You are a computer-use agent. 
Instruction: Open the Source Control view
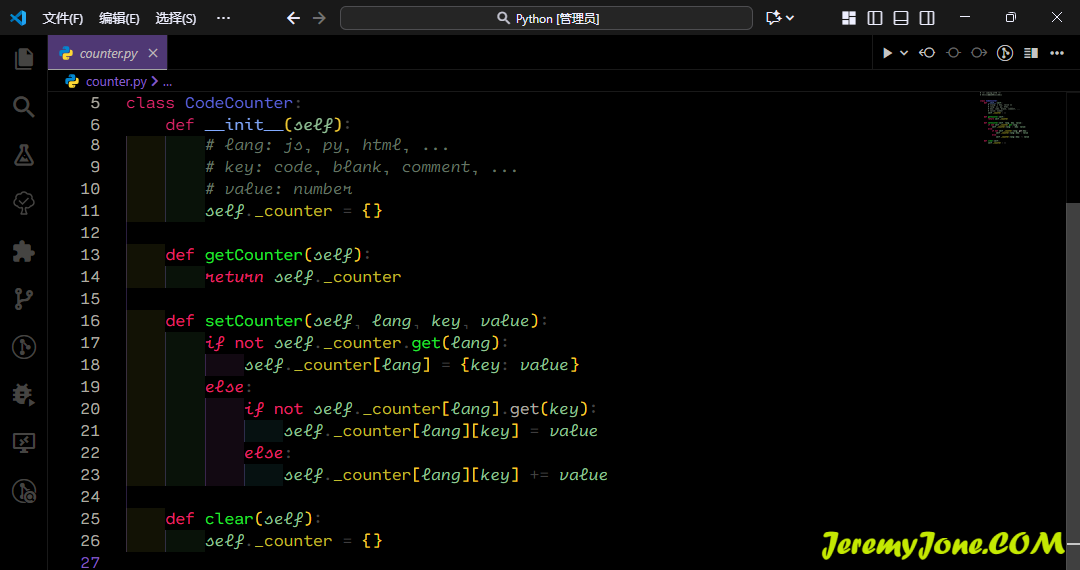(24, 299)
